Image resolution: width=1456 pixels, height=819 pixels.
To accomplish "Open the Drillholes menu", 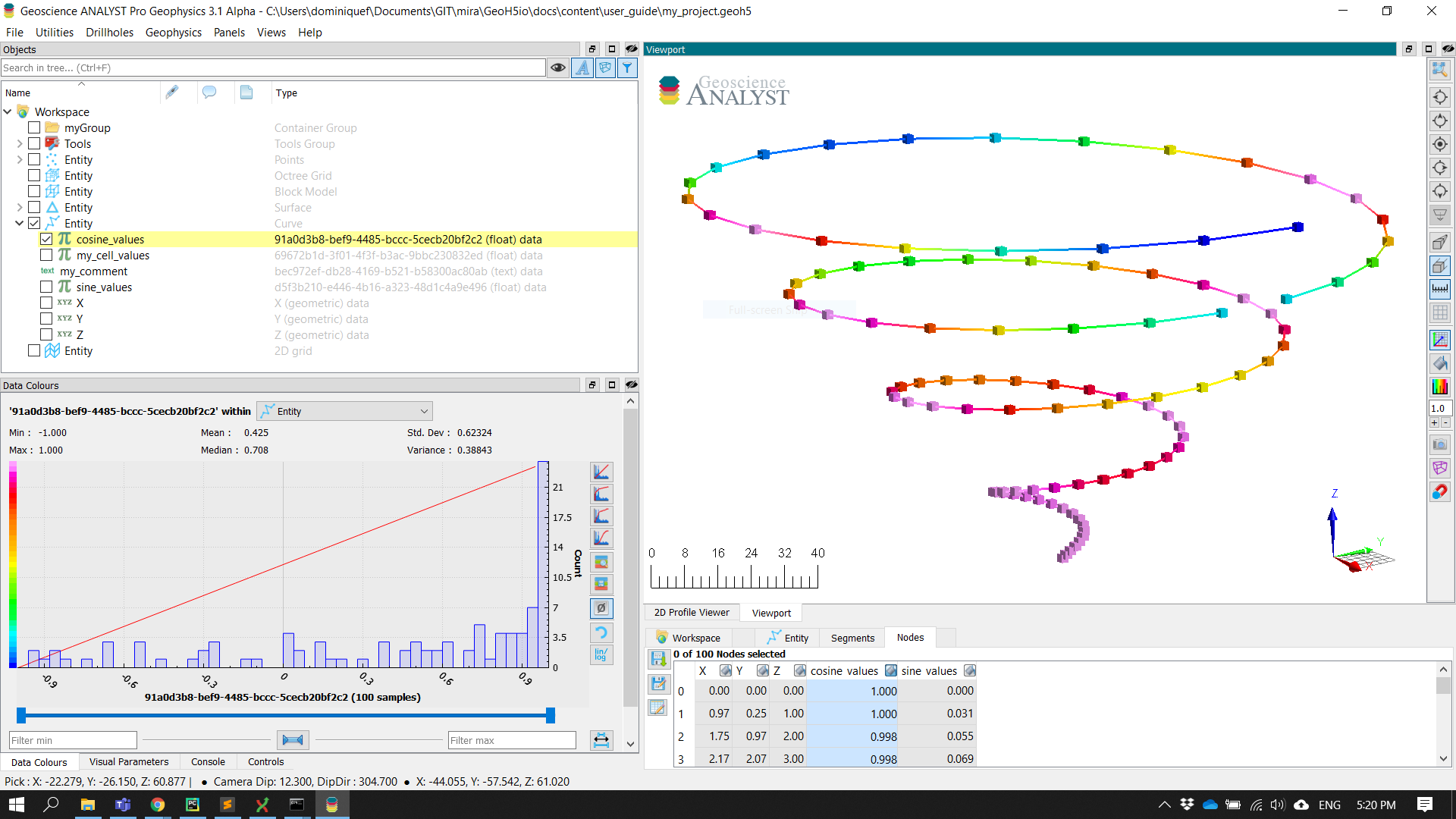I will (109, 32).
